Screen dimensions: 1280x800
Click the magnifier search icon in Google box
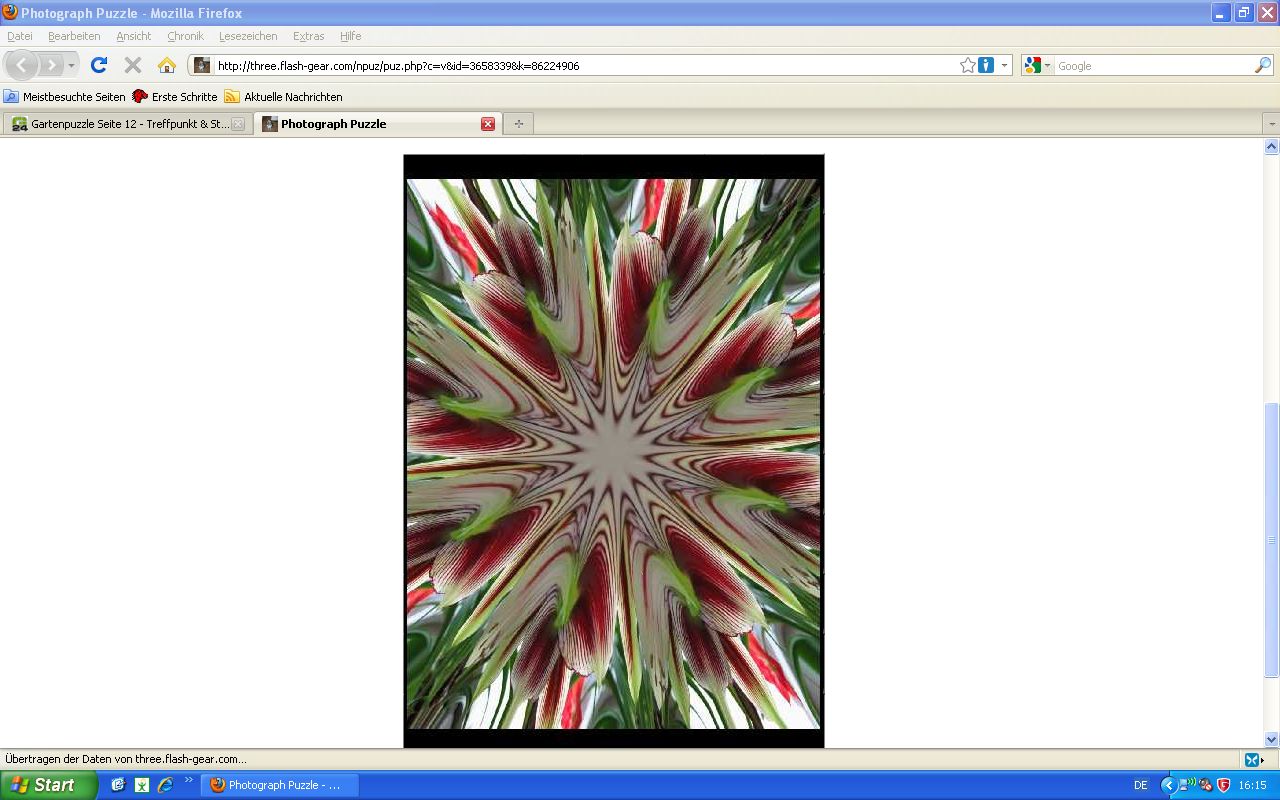click(x=1263, y=65)
